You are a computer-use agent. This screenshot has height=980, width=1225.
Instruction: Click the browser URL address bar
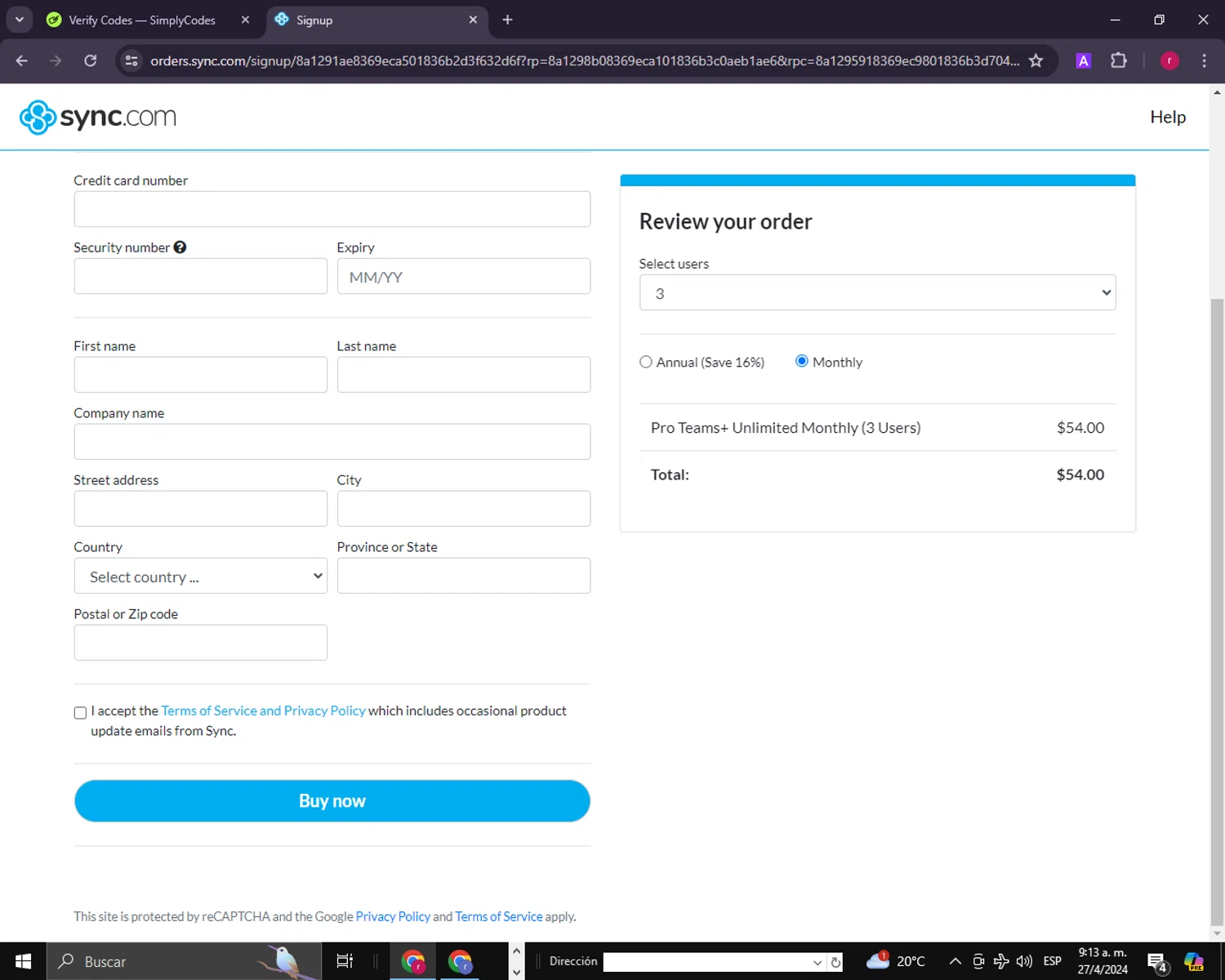[584, 60]
